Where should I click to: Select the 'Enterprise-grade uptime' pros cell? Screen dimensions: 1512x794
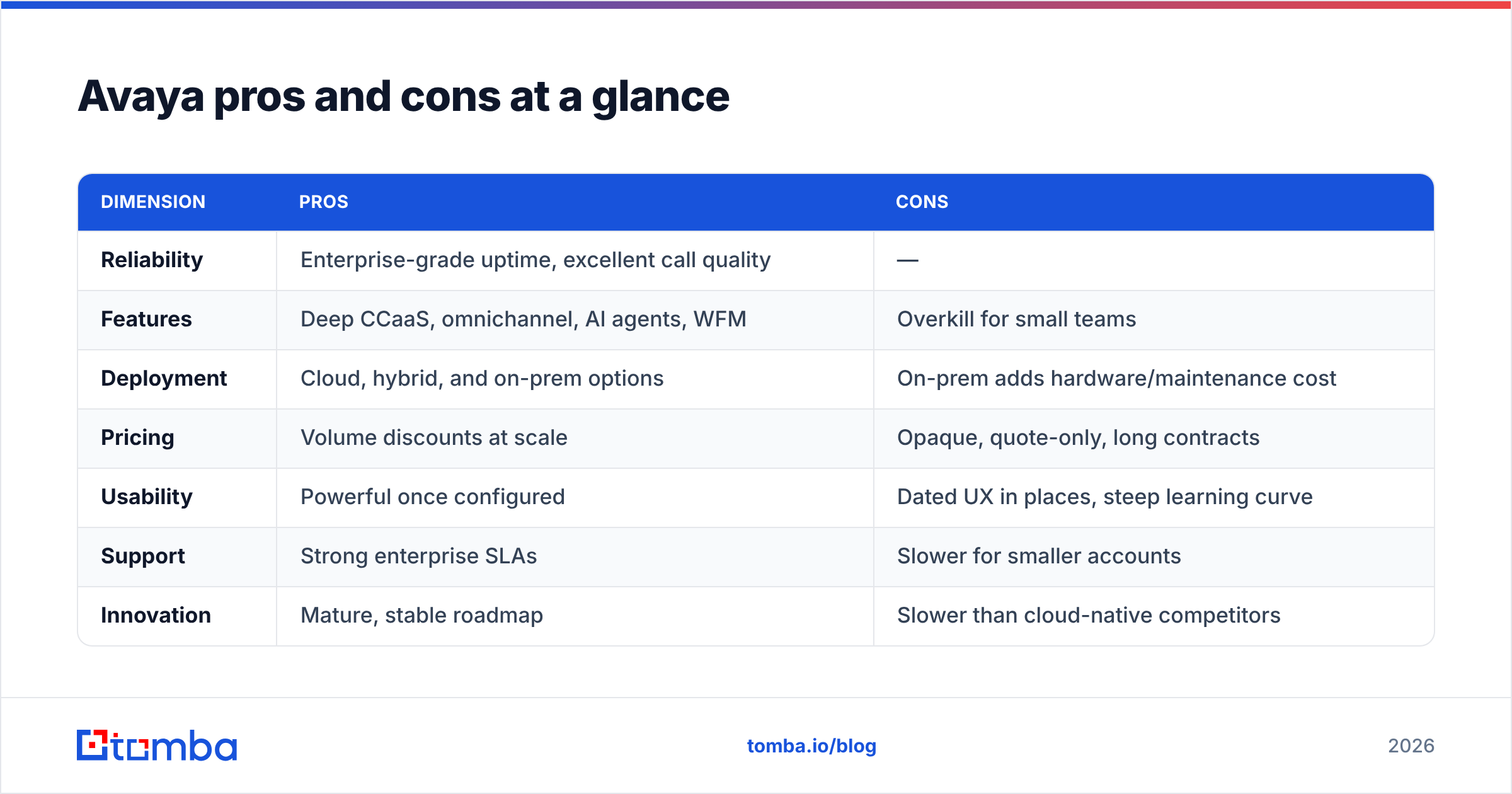coord(575,260)
